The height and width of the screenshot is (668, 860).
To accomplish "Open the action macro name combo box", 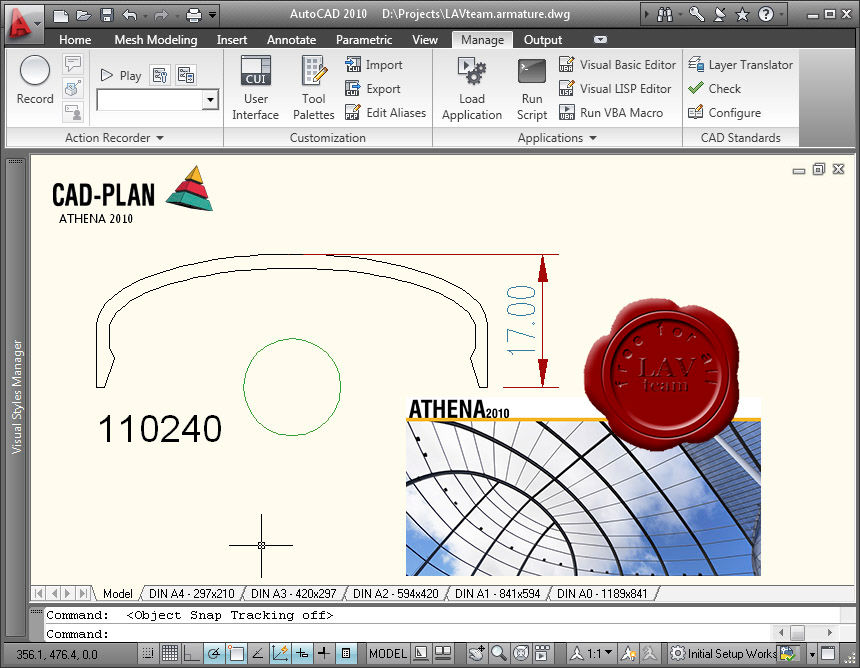I will click(x=157, y=100).
